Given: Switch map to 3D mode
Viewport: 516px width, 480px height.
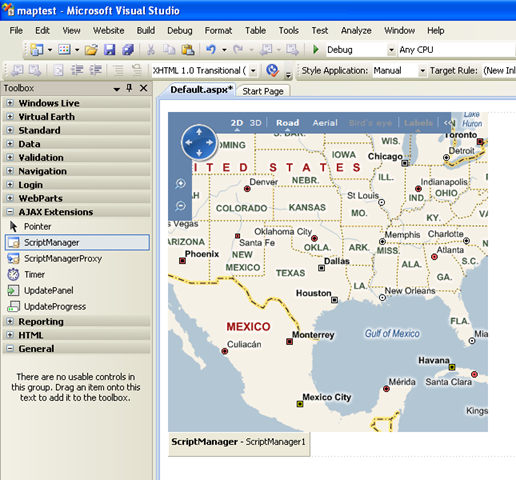Looking at the screenshot, I should [x=256, y=123].
